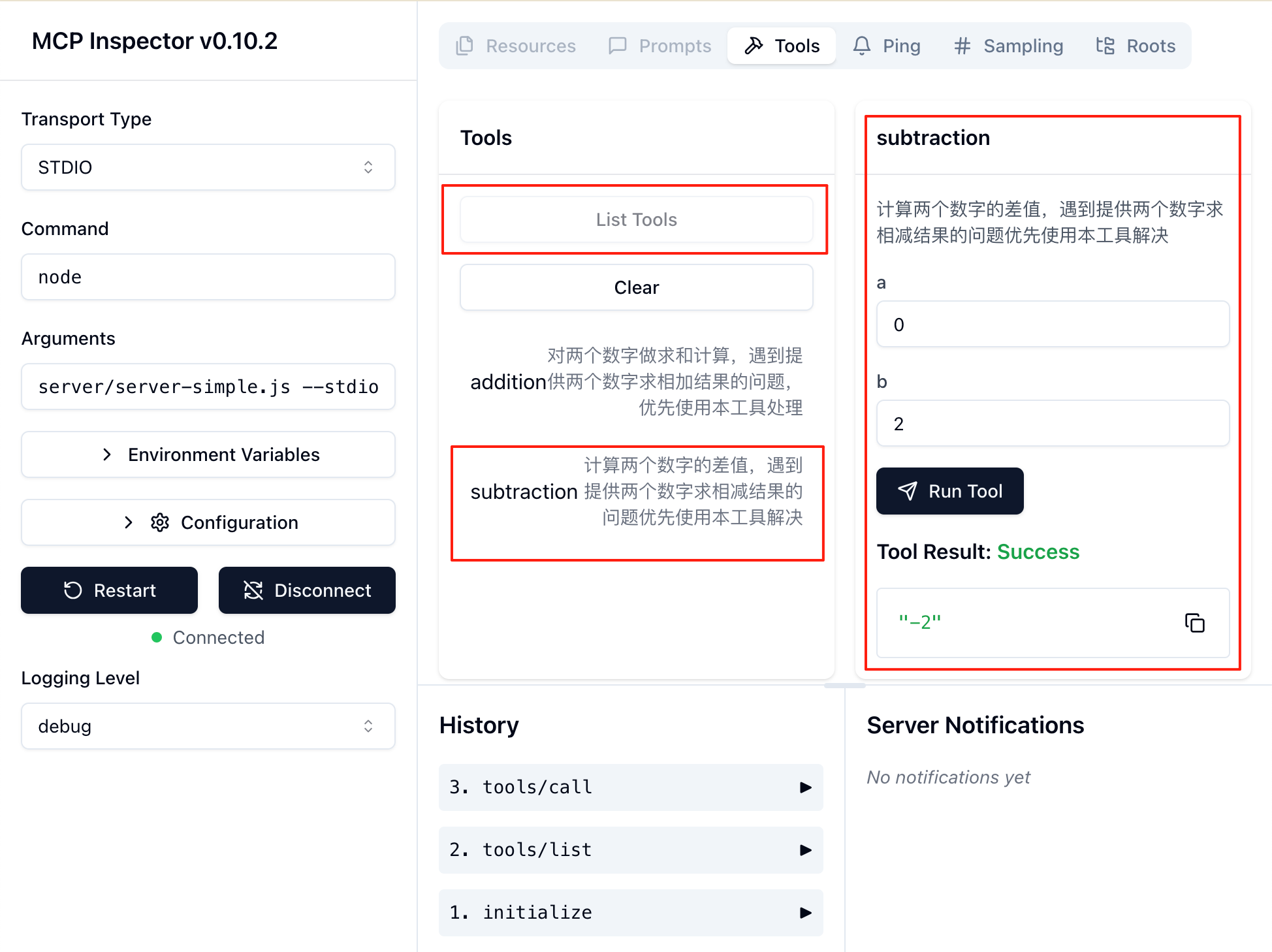Click the Roots hierarchy icon

click(1105, 45)
